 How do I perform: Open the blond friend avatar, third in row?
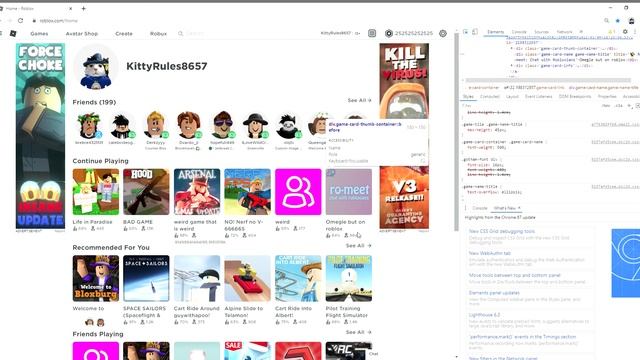coord(156,125)
